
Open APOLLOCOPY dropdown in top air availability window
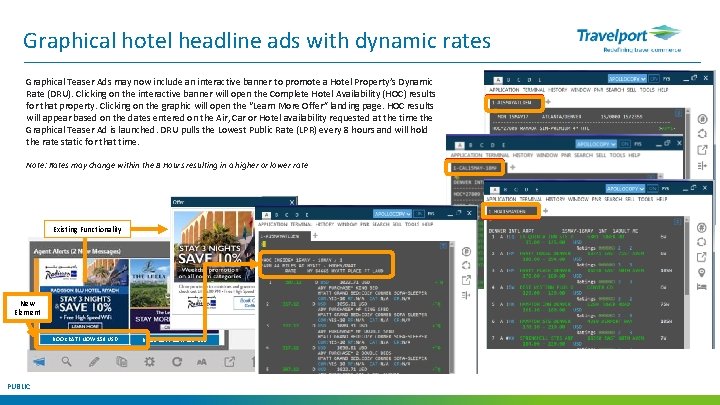pyautogui.click(x=627, y=79)
